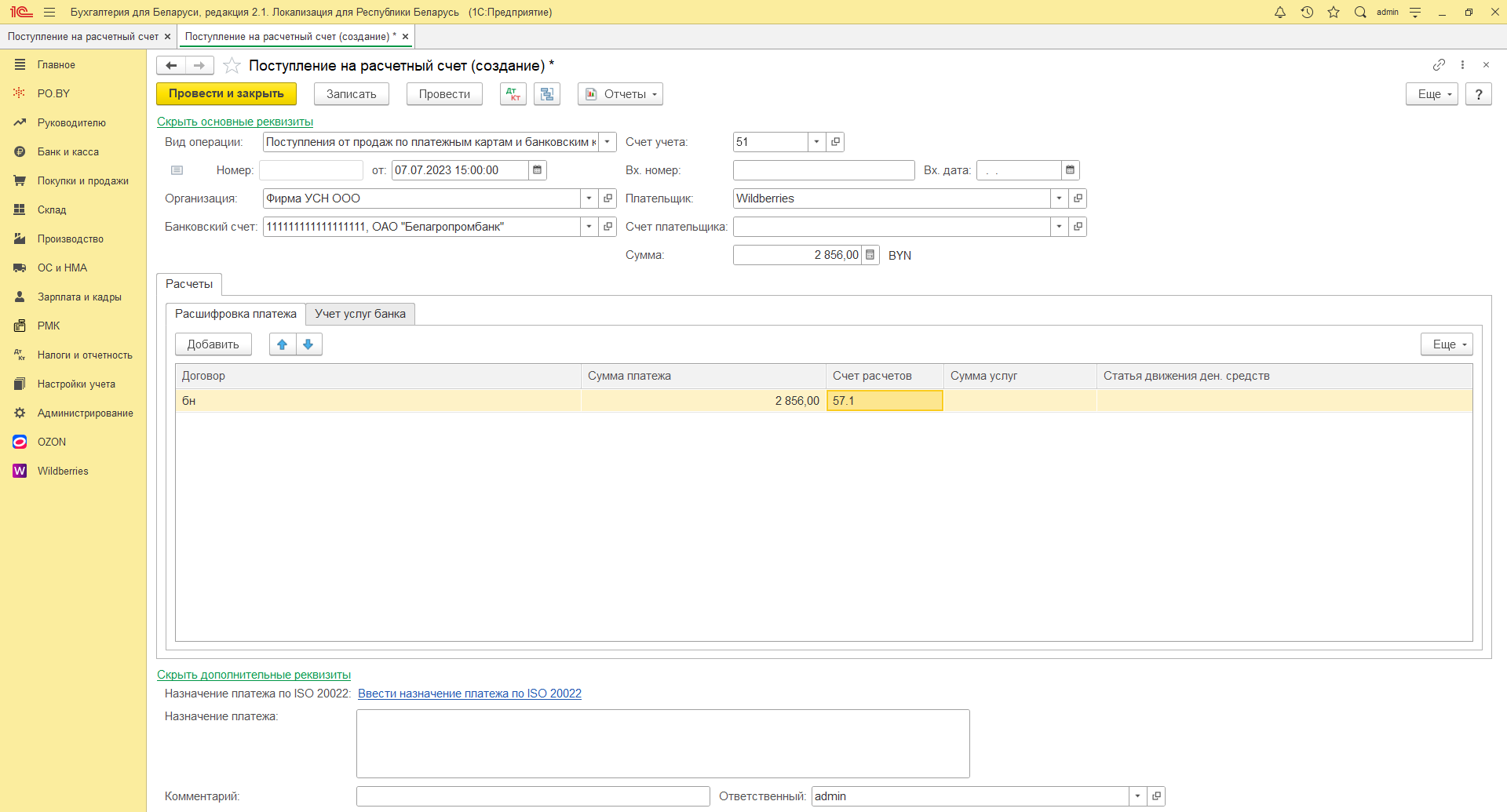The width and height of the screenshot is (1507, 812).
Task: Click Скрыть дополнительные реквизиты link
Action: point(254,675)
